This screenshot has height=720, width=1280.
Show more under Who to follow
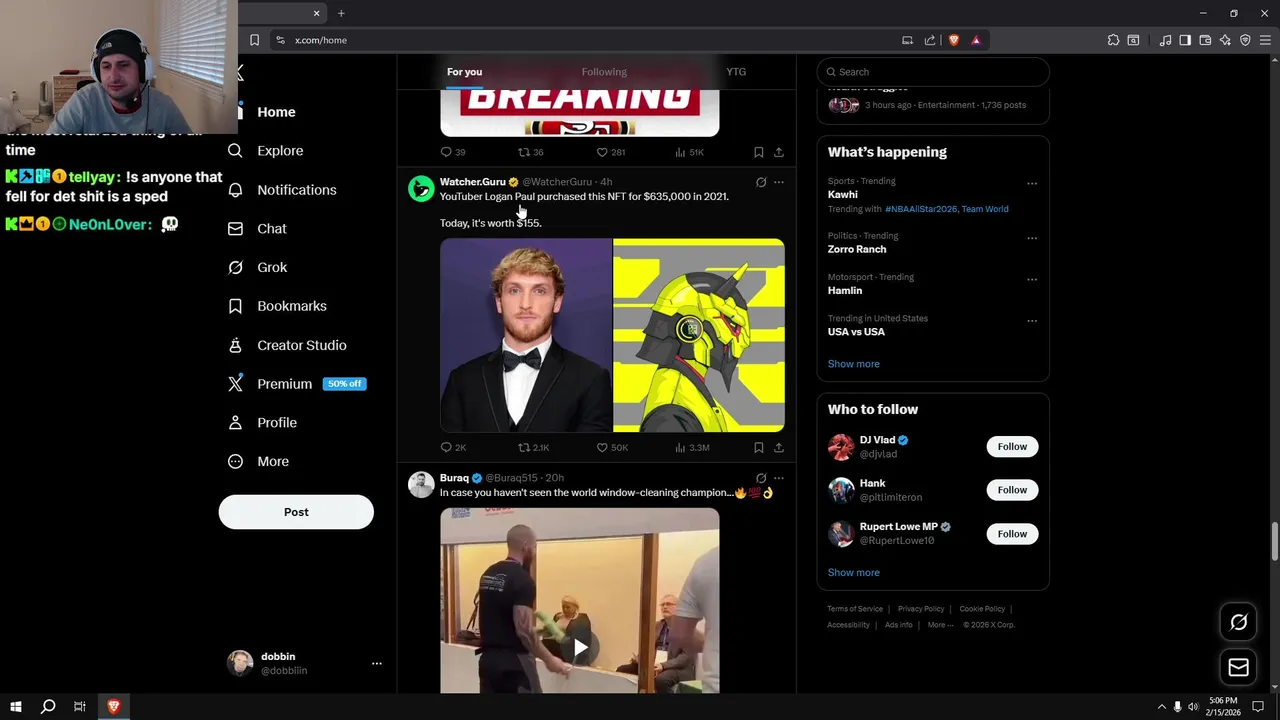[x=854, y=573]
